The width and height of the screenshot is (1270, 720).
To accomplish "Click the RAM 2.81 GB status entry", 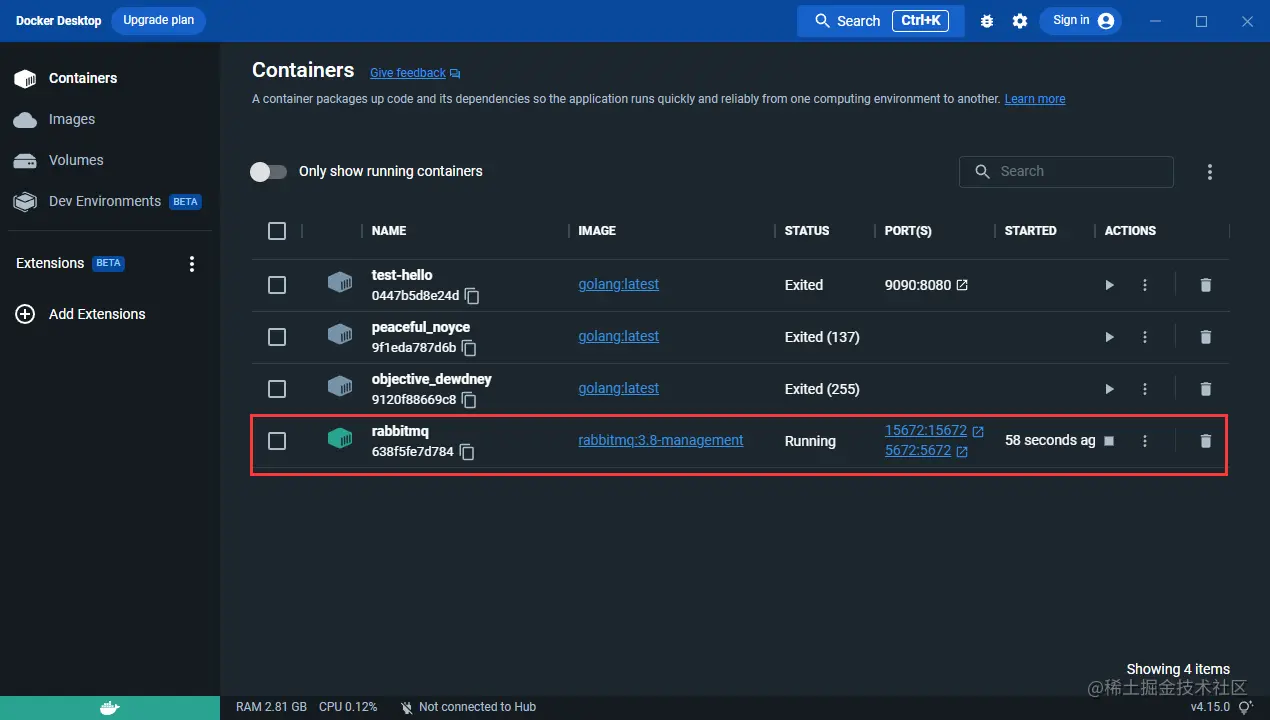I will 271,707.
